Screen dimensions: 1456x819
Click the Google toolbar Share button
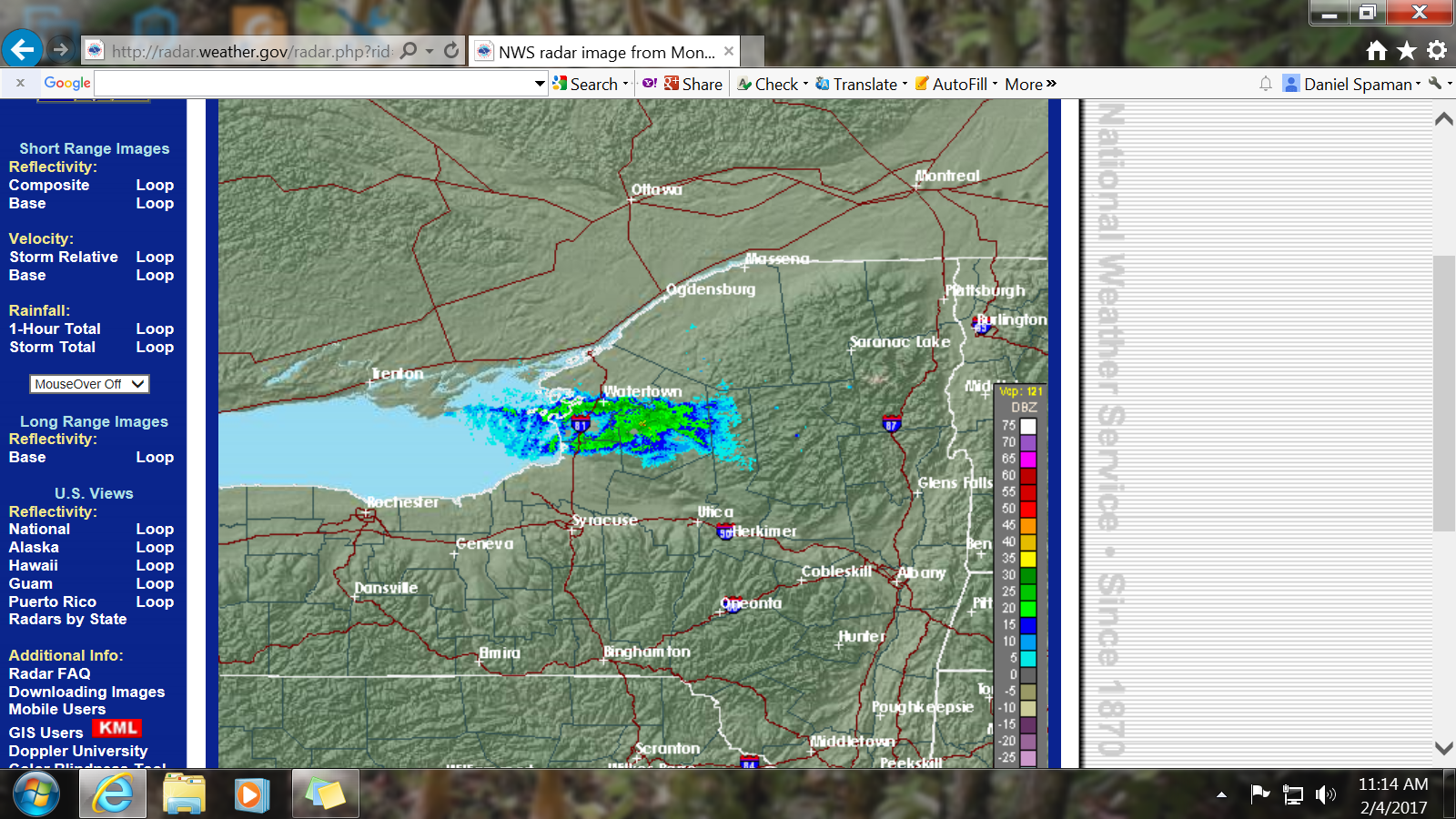click(693, 84)
